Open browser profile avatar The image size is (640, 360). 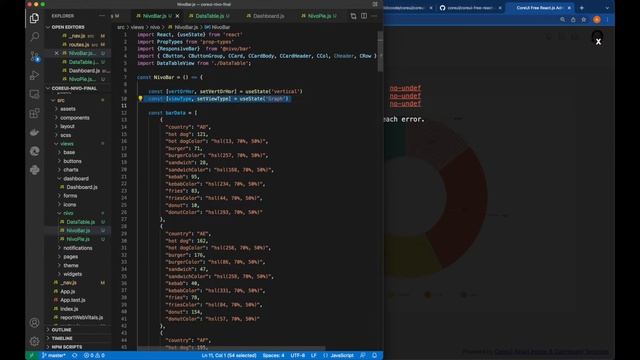(x=597, y=20)
